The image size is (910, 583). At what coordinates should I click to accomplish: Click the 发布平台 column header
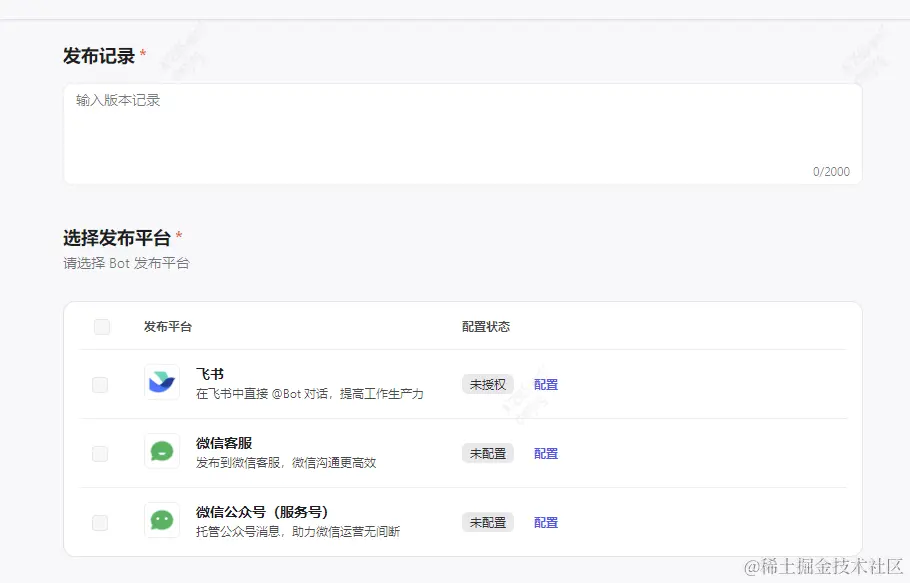168,327
